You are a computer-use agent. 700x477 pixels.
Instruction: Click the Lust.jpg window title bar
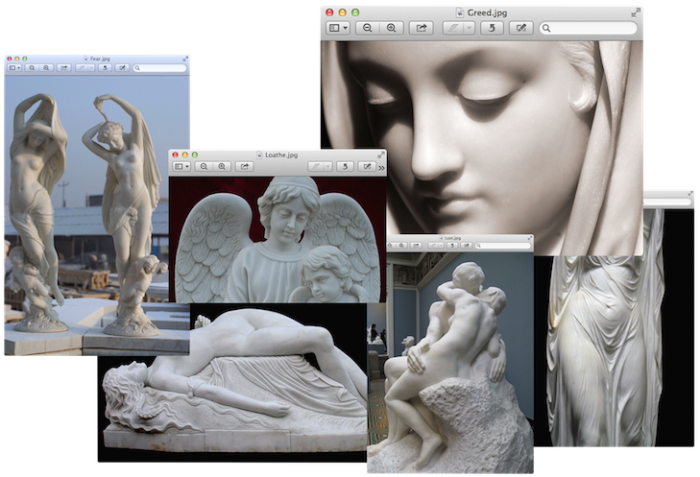tap(460, 240)
